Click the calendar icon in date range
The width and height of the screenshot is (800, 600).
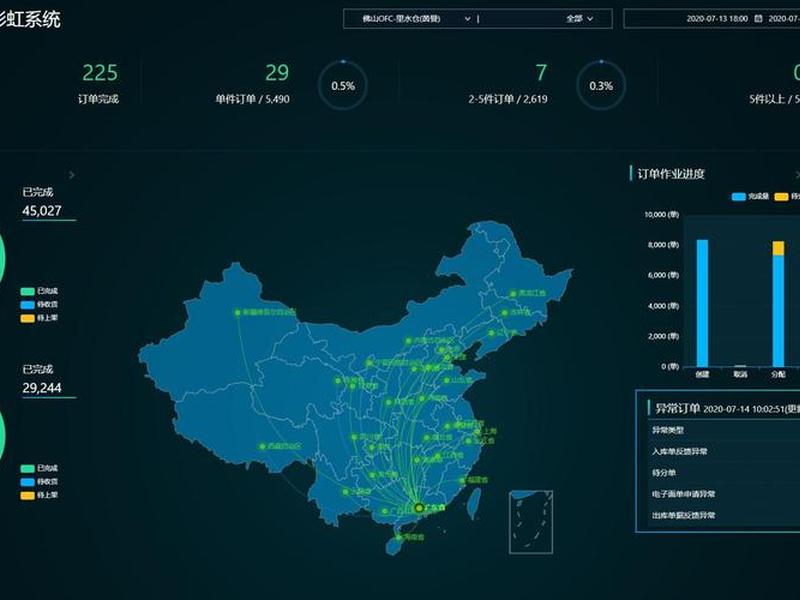click(758, 19)
